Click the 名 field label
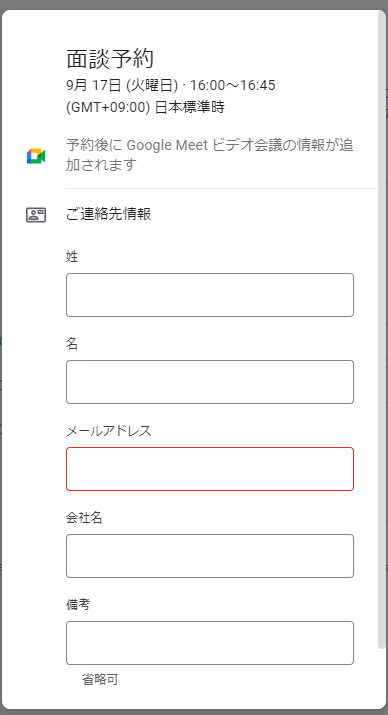The width and height of the screenshot is (388, 715). pyautogui.click(x=72, y=344)
